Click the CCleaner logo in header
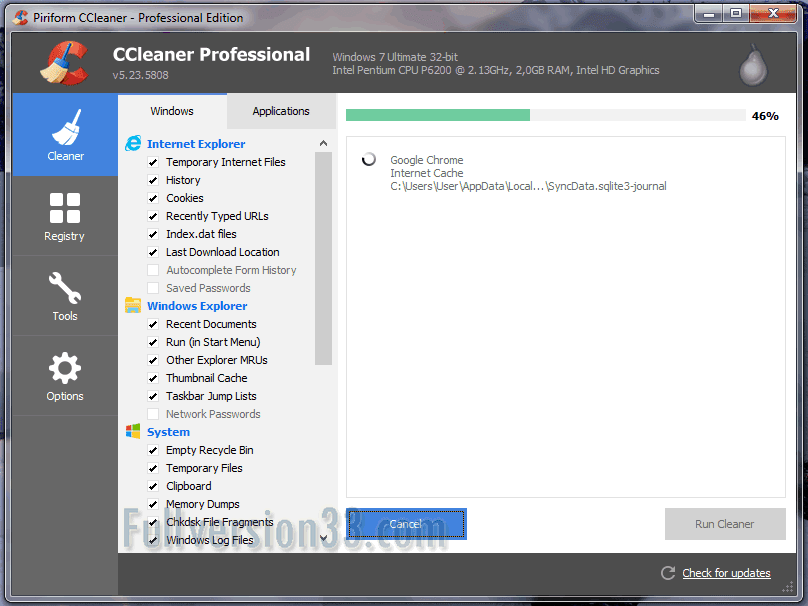808x606 pixels. tap(65, 63)
